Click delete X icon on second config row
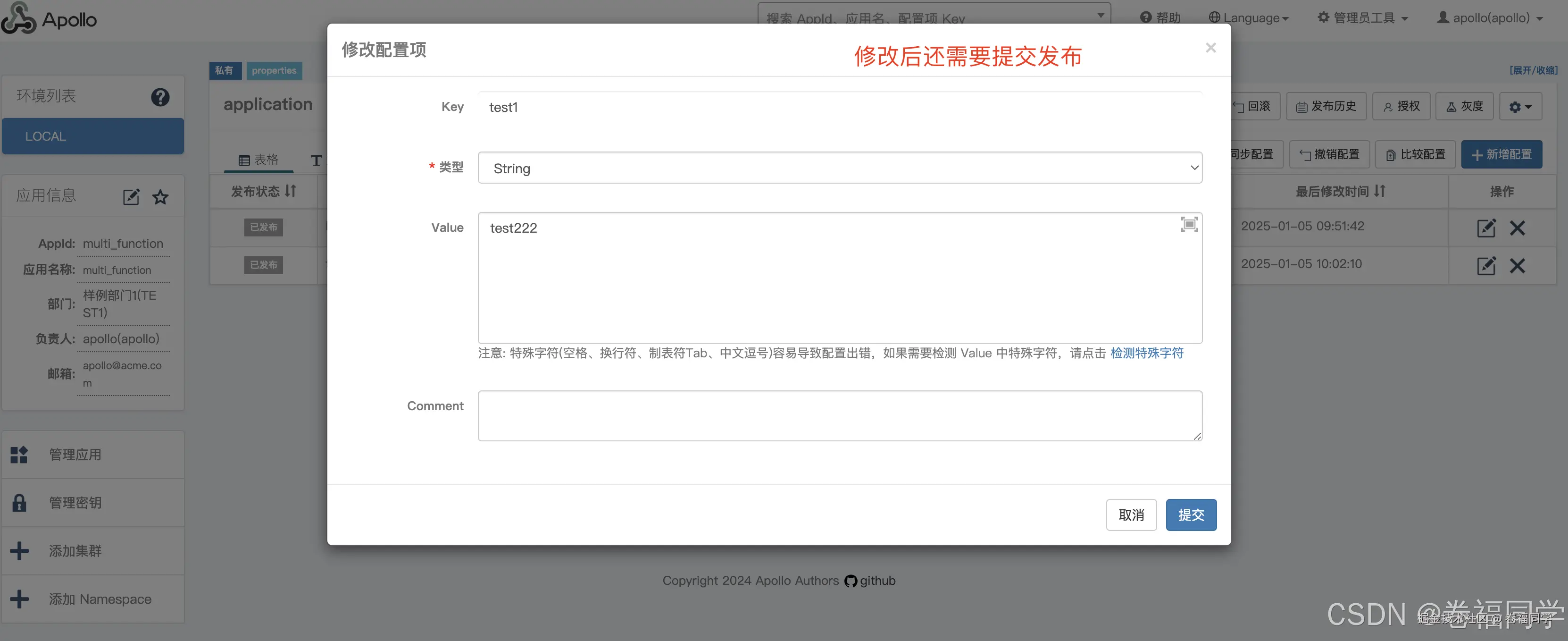The image size is (1568, 641). [1517, 266]
